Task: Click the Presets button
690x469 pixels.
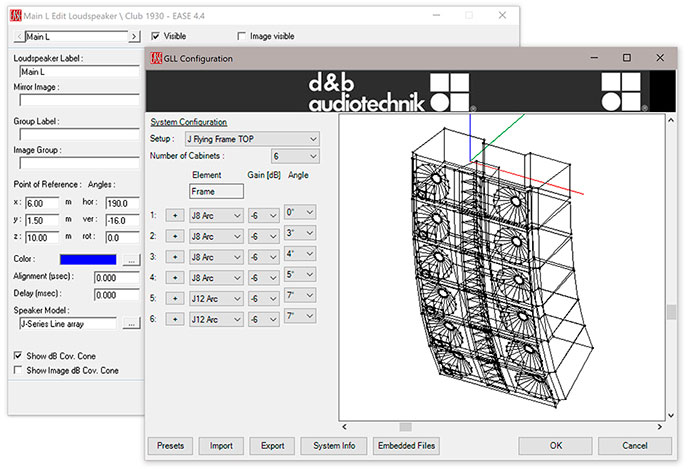Action: tap(170, 446)
